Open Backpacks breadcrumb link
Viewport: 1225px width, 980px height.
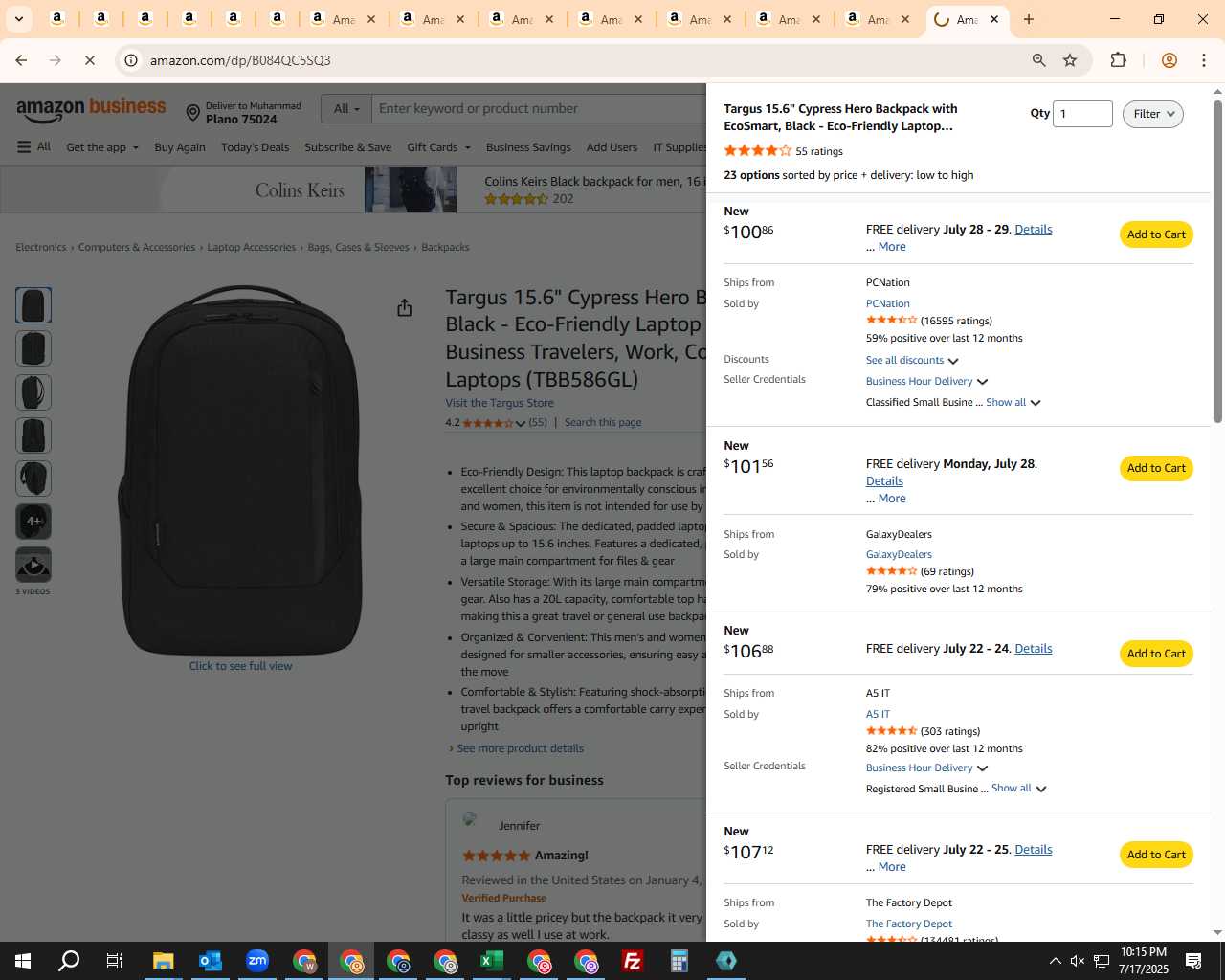coord(445,248)
